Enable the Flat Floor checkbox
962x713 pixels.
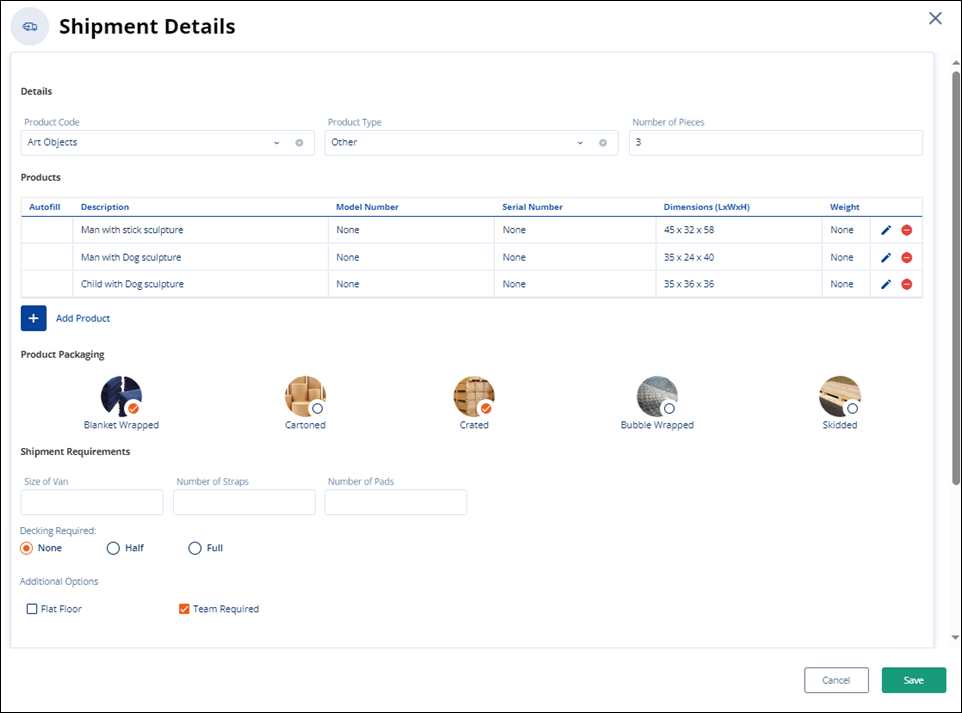pyautogui.click(x=32, y=609)
